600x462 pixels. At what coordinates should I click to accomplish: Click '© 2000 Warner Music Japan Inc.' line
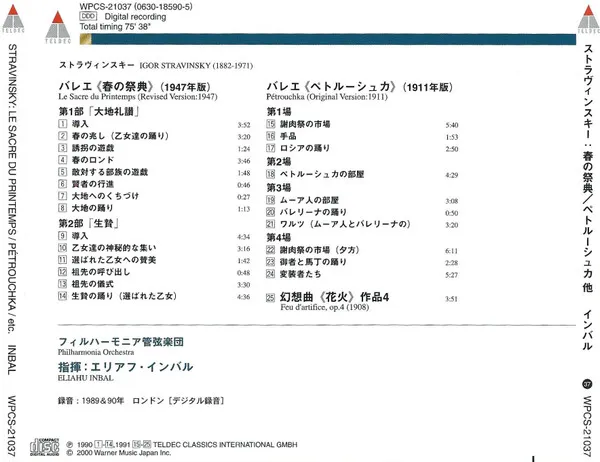pyautogui.click(x=119, y=453)
